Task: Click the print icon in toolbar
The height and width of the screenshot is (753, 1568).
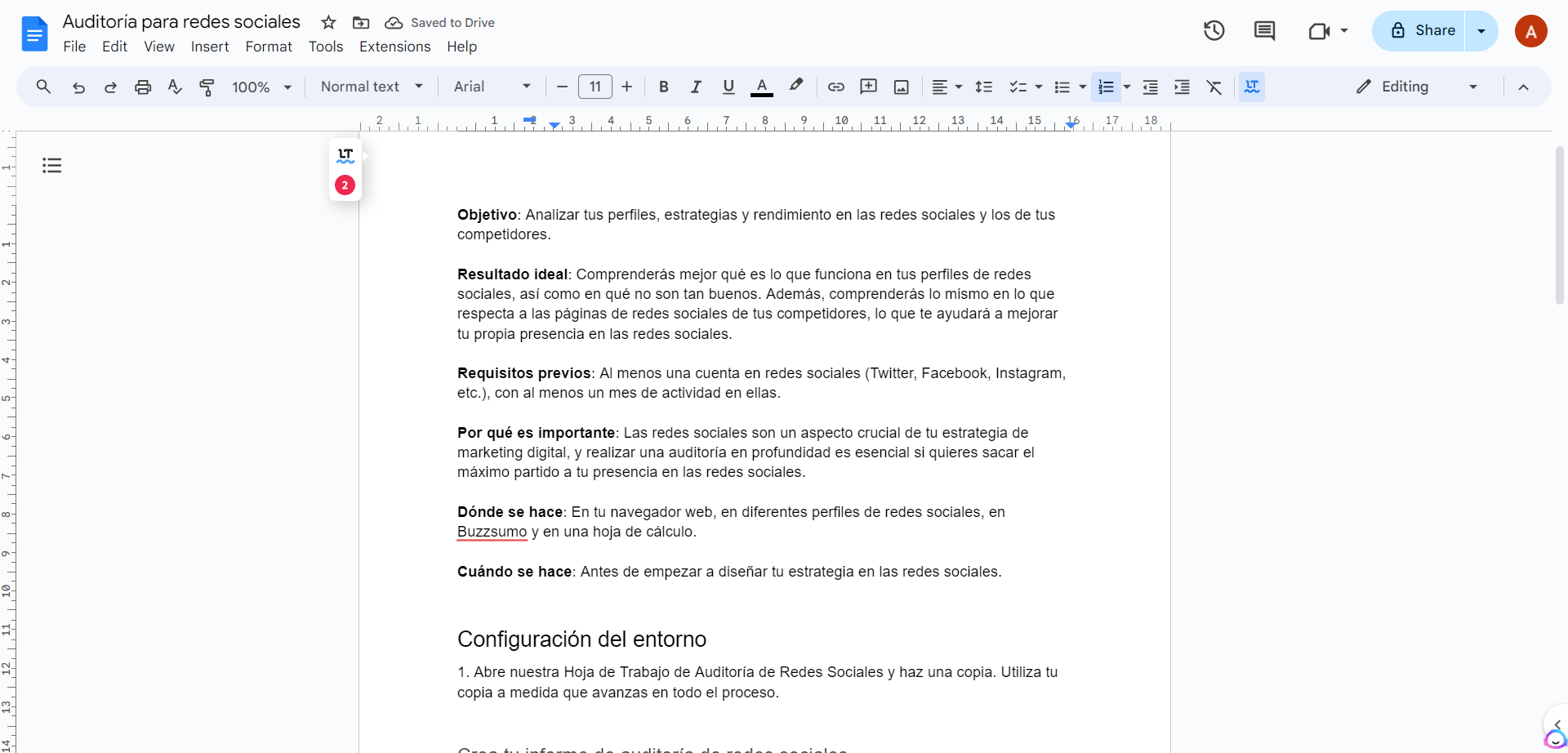Action: pos(143,87)
